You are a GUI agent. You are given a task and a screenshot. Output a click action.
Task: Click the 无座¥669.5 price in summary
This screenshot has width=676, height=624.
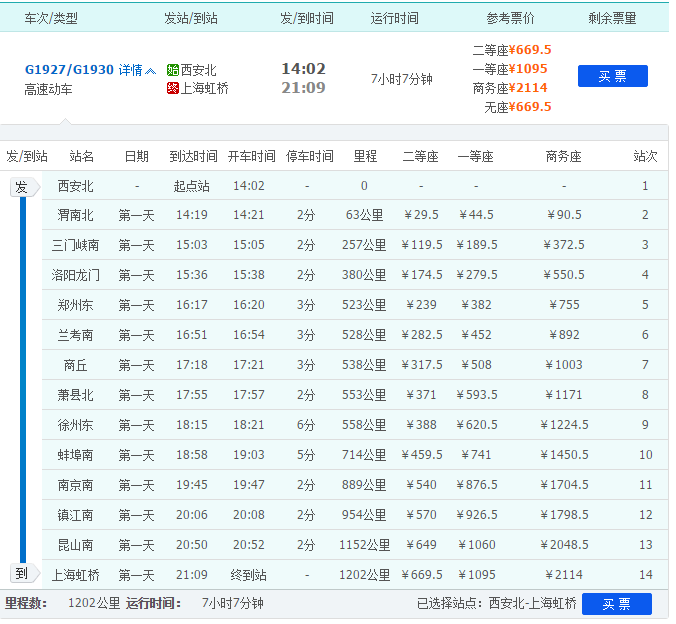[518, 107]
